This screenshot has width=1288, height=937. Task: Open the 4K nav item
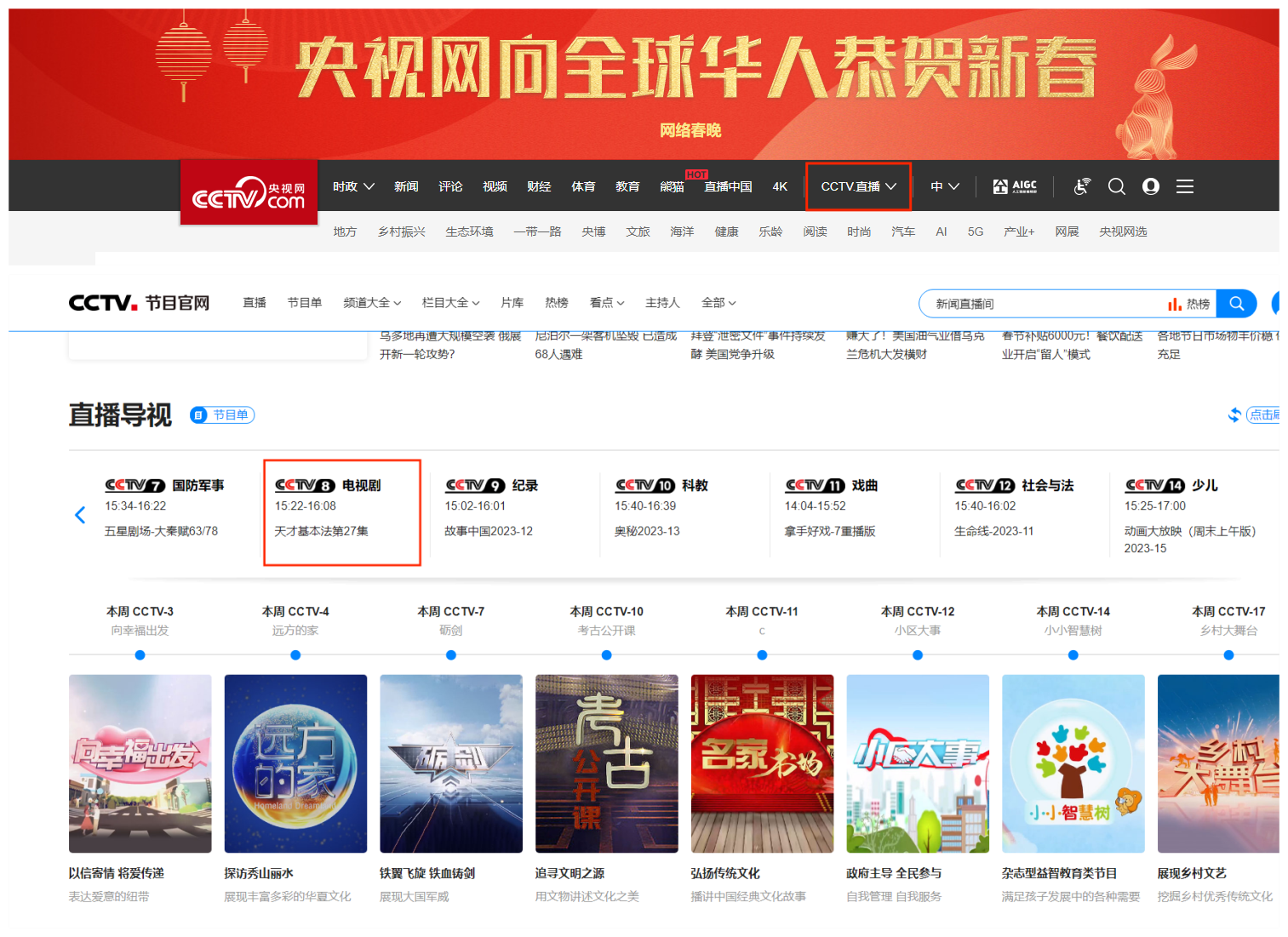coord(780,186)
